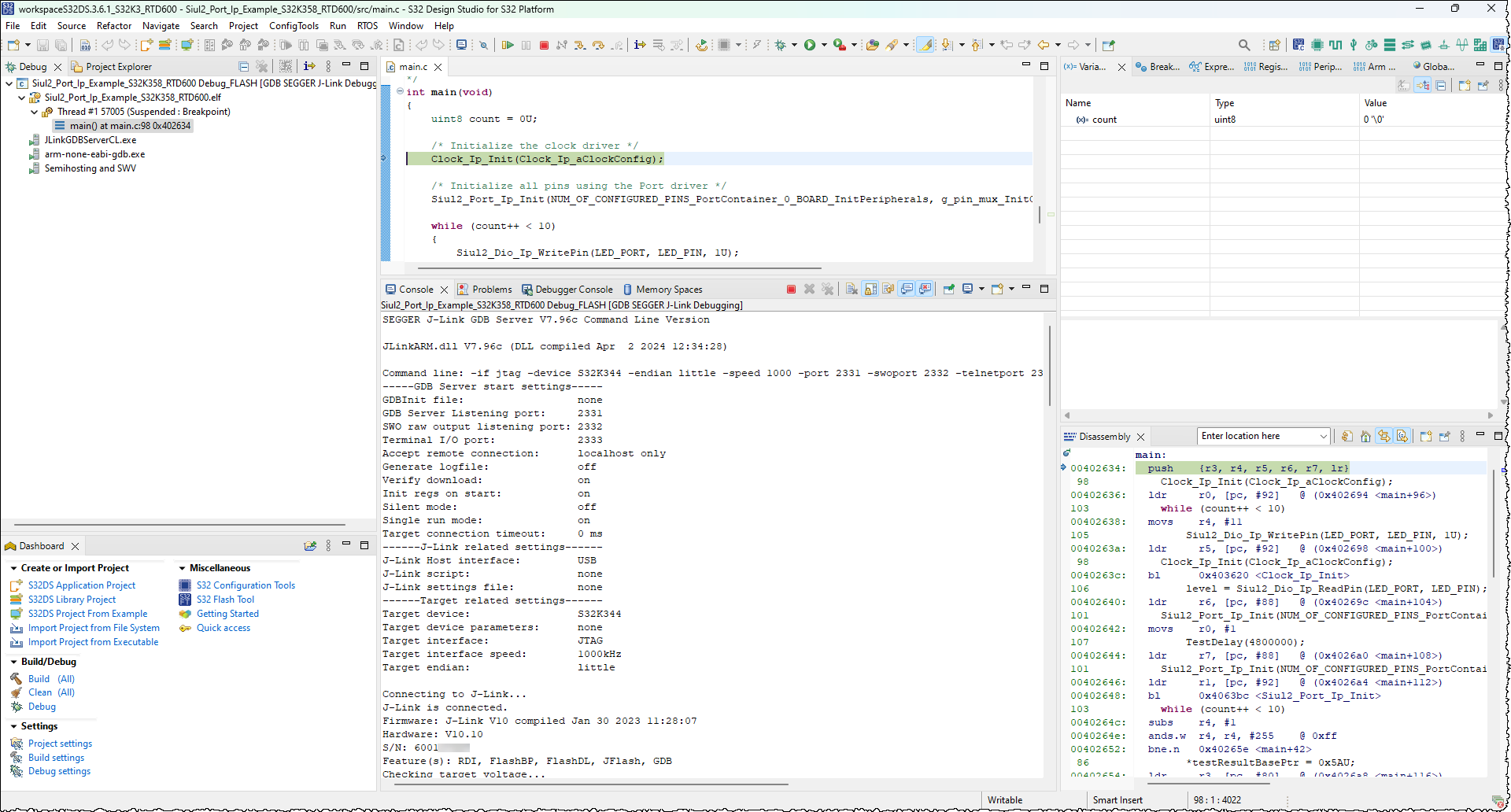Click the Step Over icon in the debug toolbar
The width and height of the screenshot is (1511, 812).
(x=598, y=45)
